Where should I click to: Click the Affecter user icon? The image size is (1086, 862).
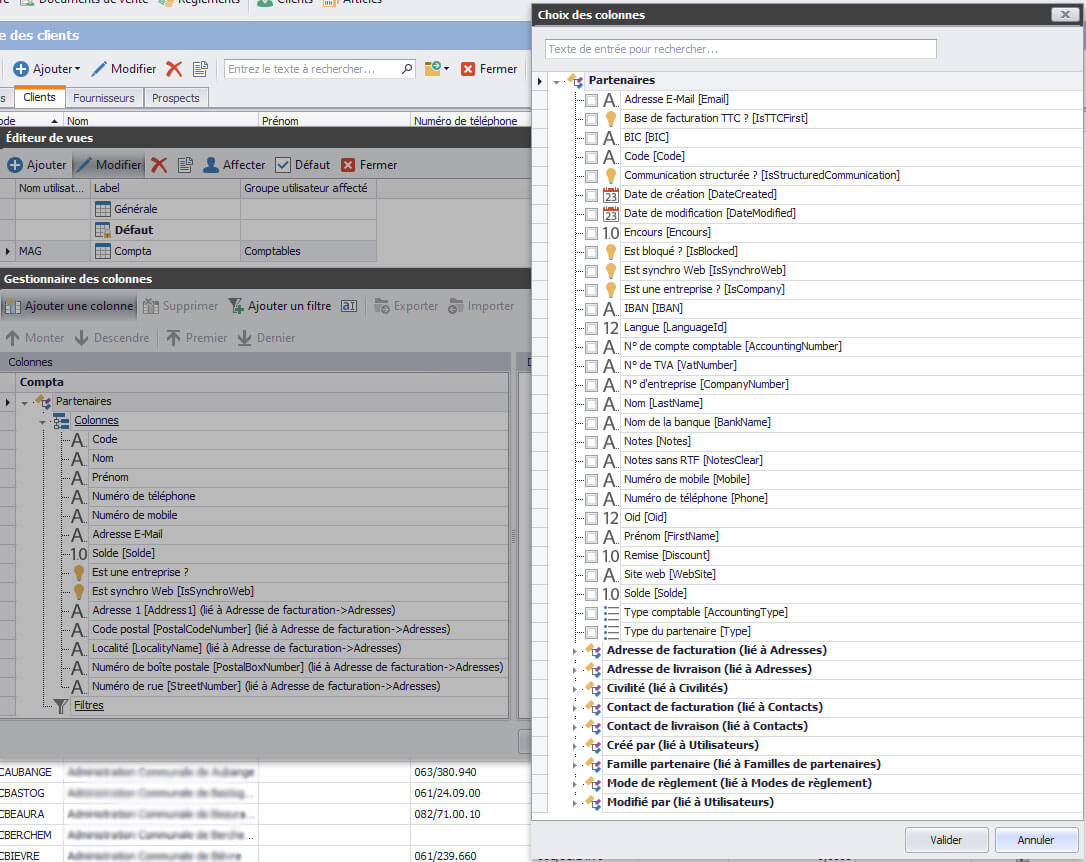211,165
